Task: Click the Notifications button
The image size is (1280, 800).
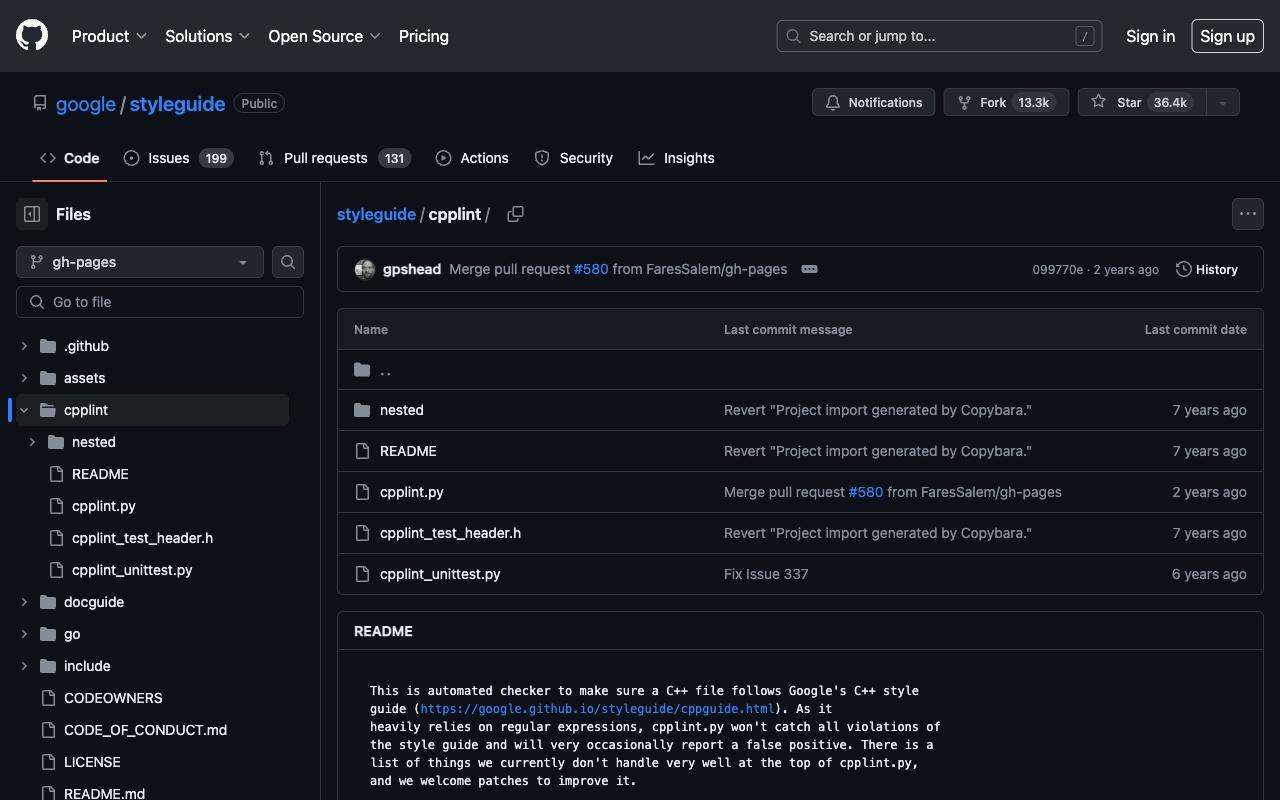Action: tap(874, 103)
